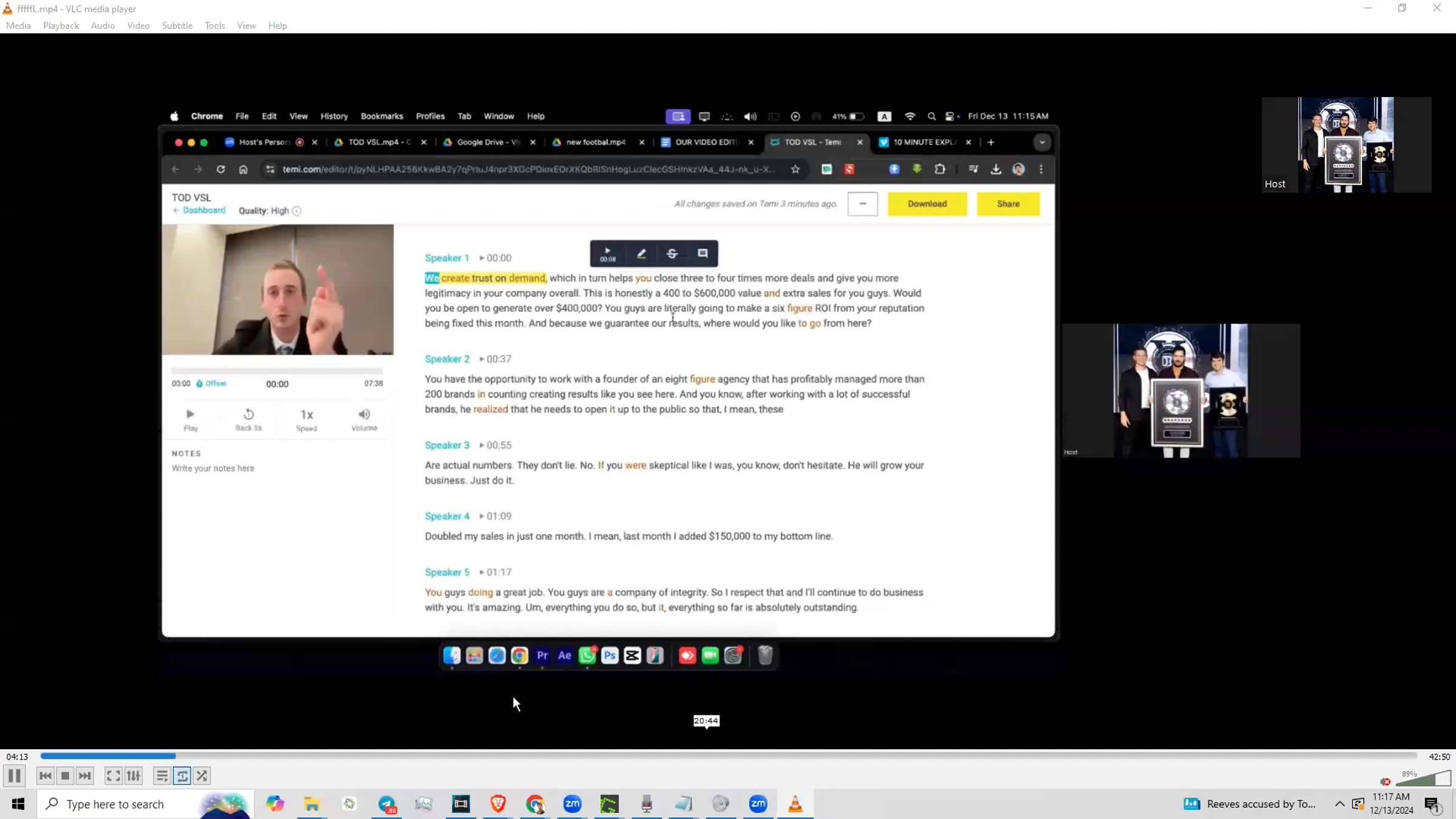Toggle the playlist view
1456x819 pixels.
coord(161,776)
